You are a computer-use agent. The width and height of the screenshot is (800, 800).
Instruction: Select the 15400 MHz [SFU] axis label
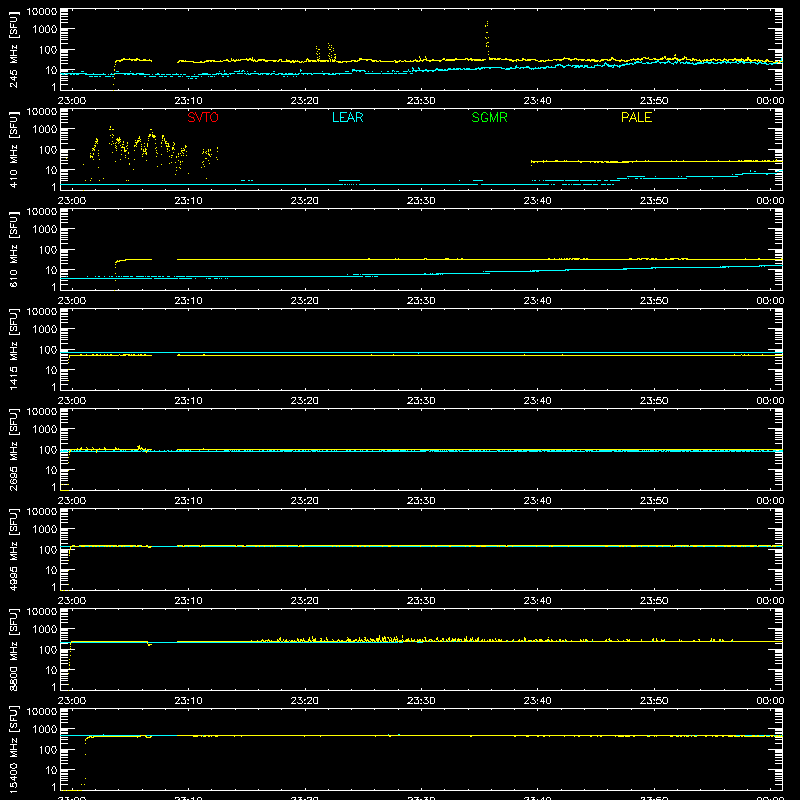(14, 749)
